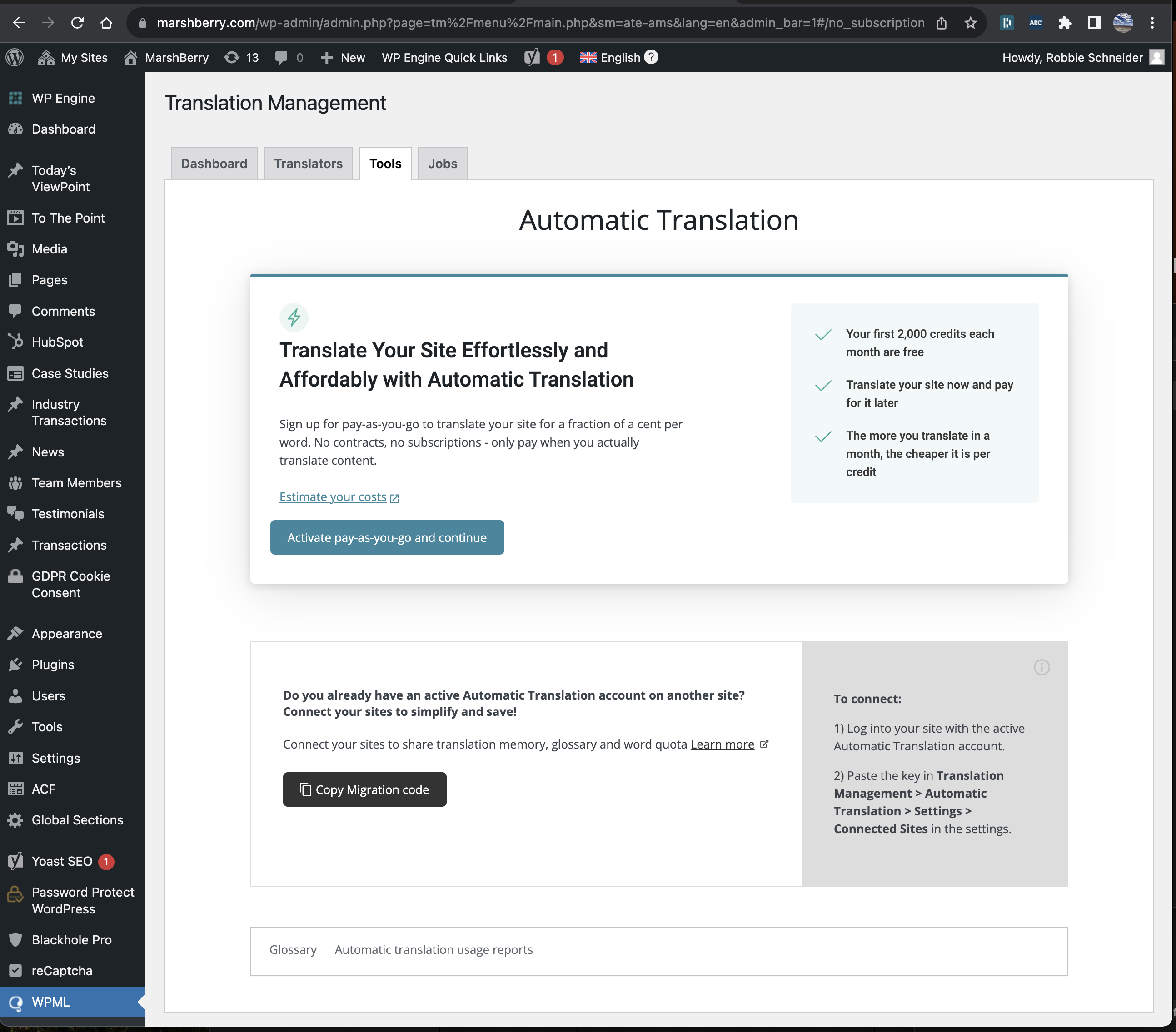Open Case Studies in sidebar
Image resolution: width=1176 pixels, height=1032 pixels.
pyautogui.click(x=72, y=373)
